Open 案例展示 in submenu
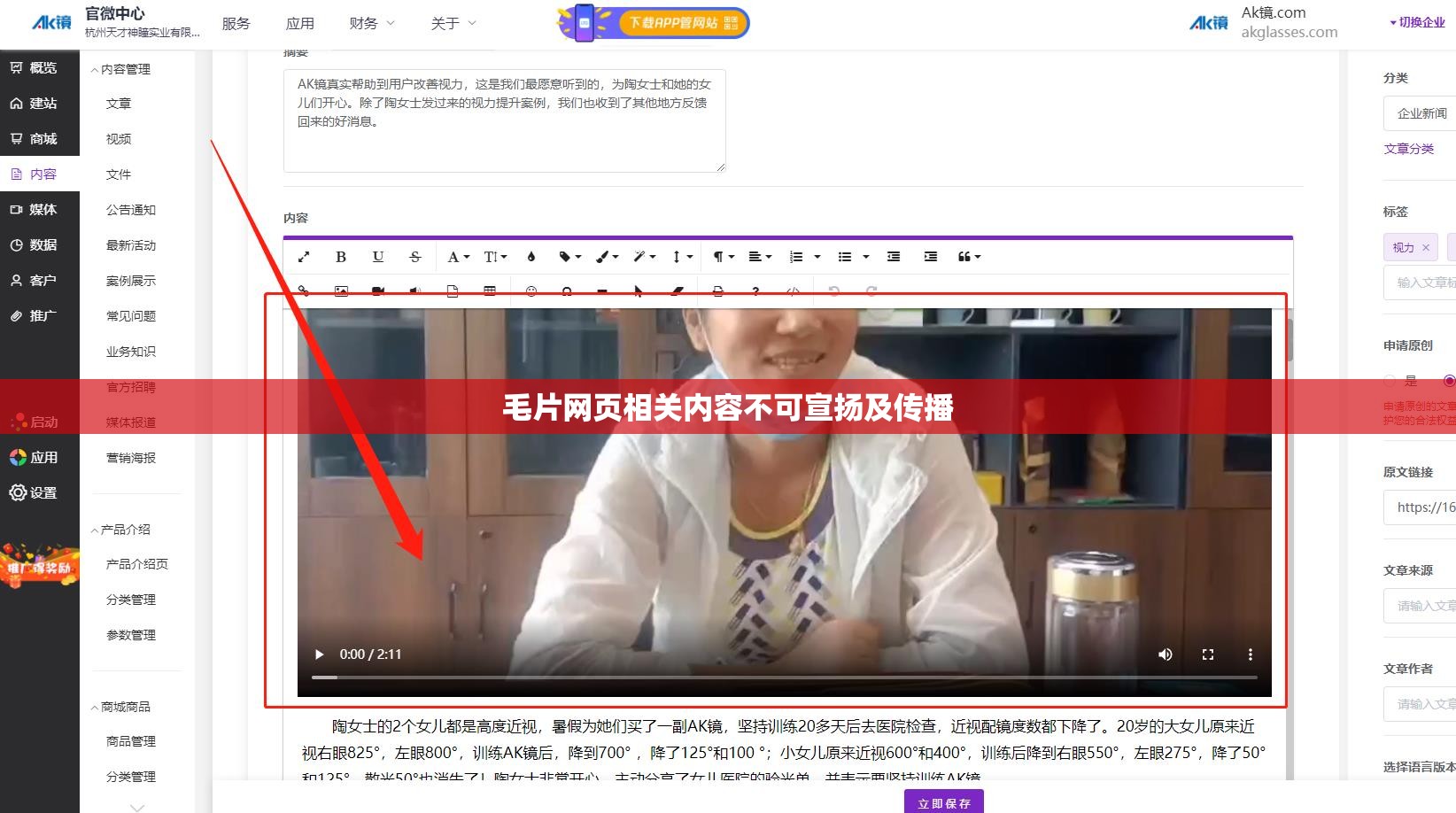The width and height of the screenshot is (1456, 813). (x=131, y=281)
